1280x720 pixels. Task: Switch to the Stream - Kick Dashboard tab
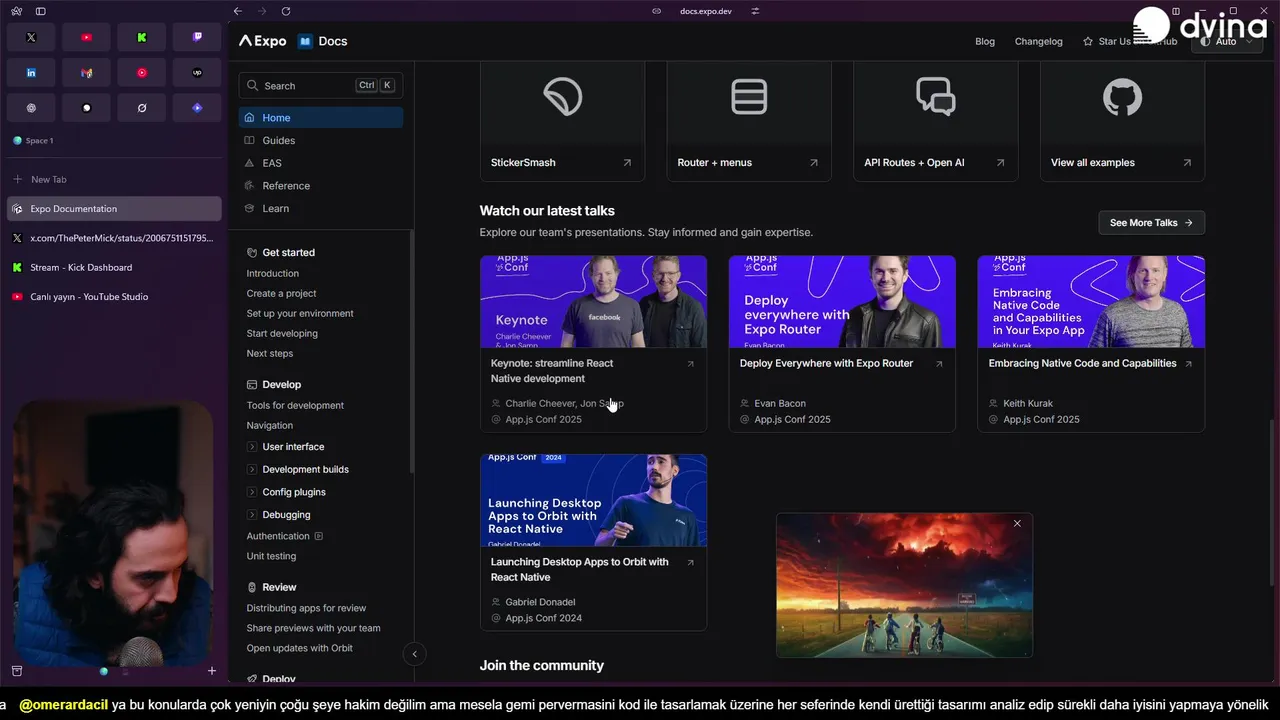(114, 267)
